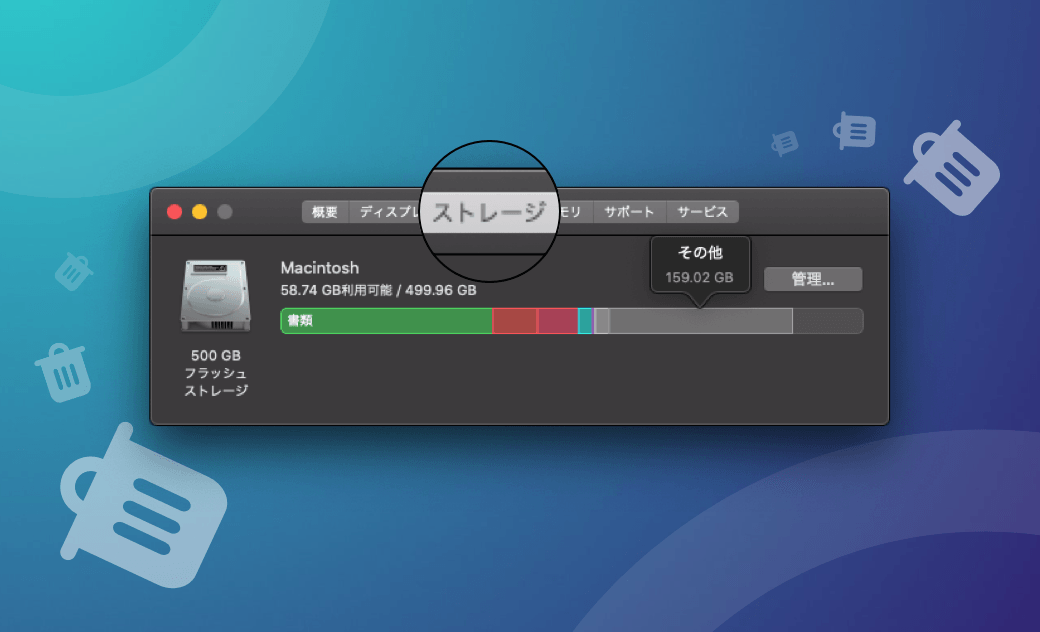Switch to the 概要 tab

324,211
